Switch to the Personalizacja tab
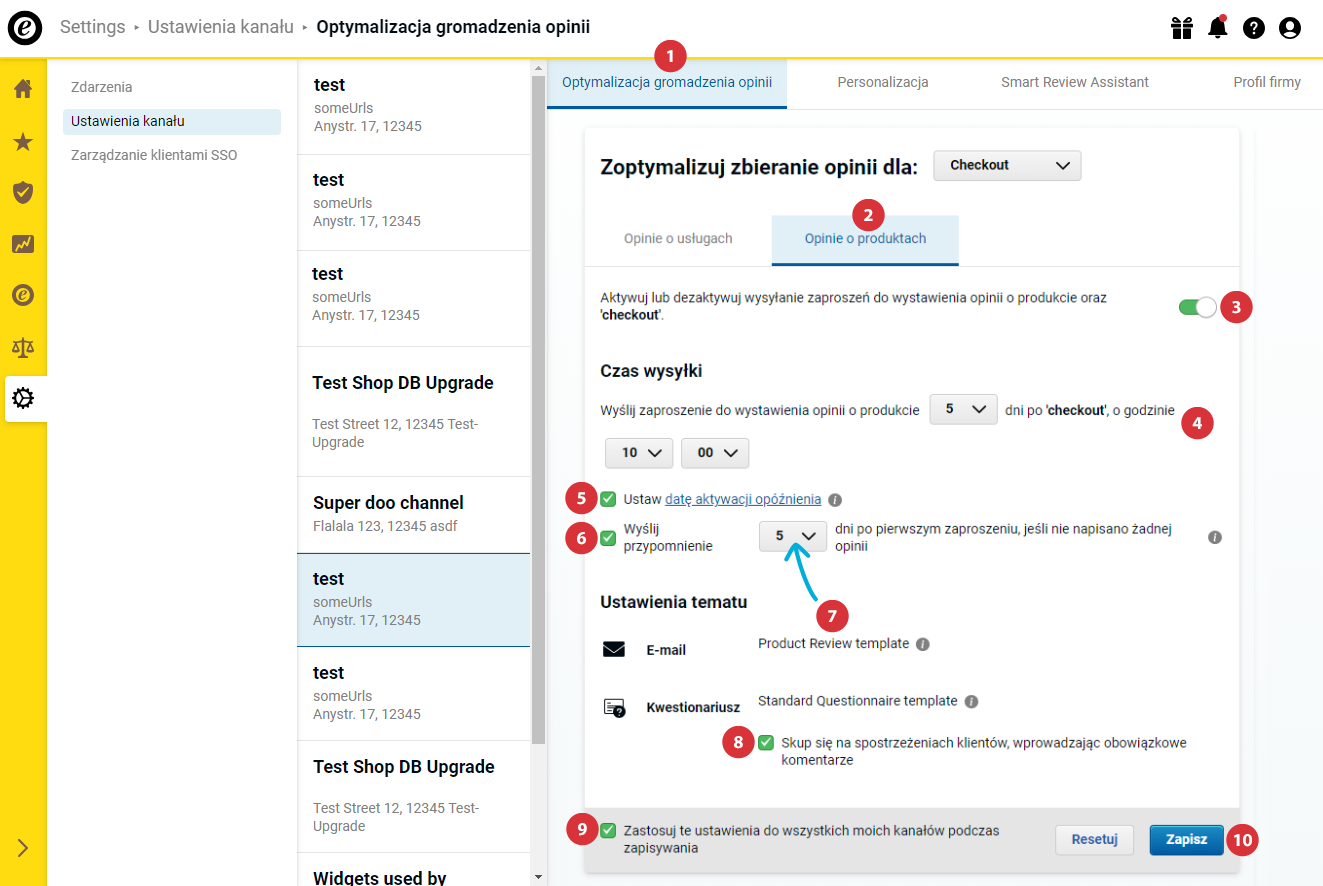 (x=883, y=82)
